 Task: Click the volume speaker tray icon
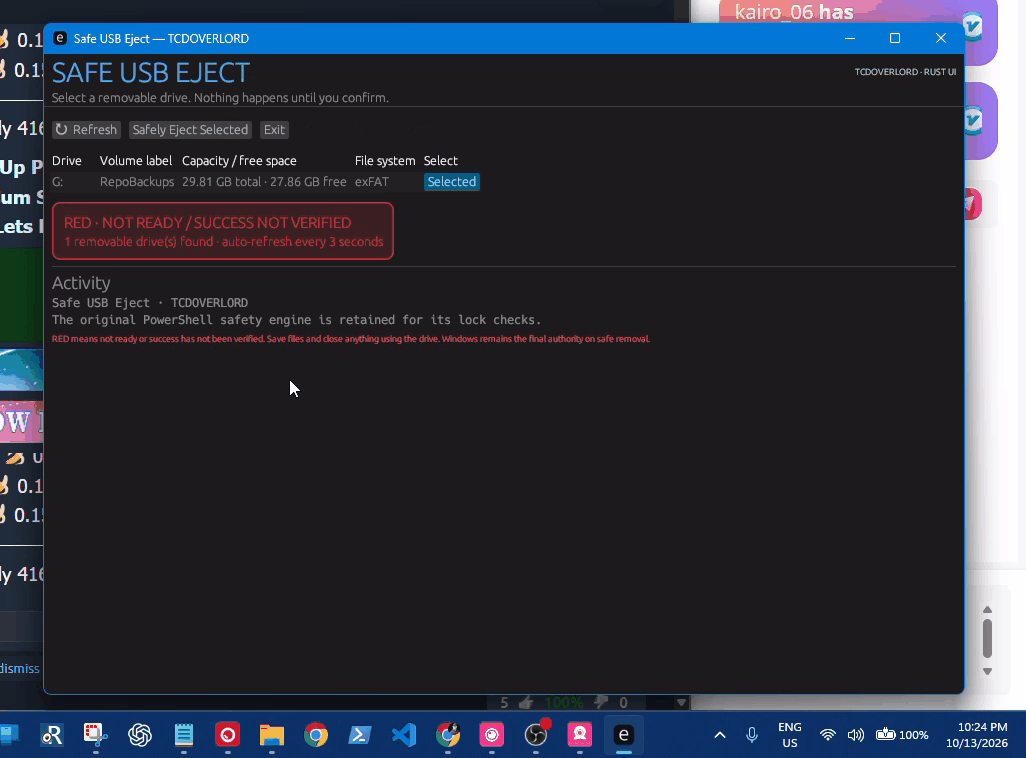855,735
